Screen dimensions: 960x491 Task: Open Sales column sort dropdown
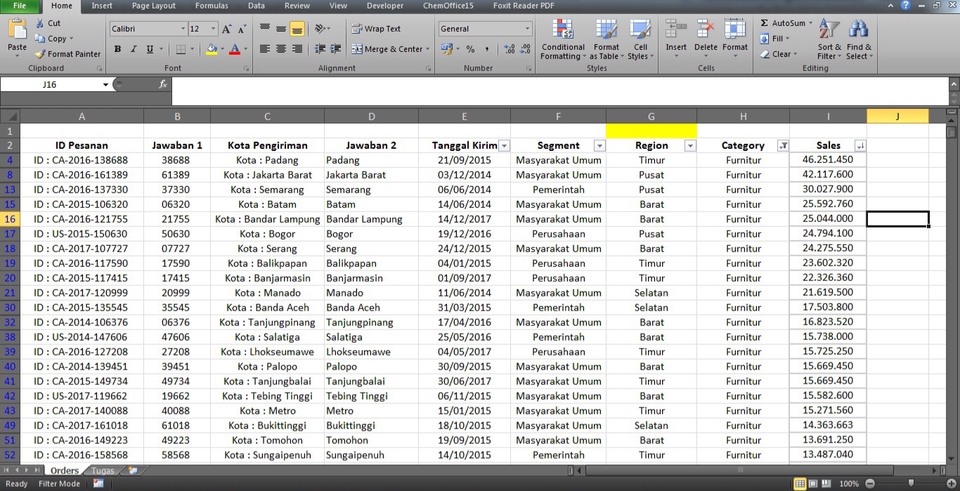coord(860,146)
